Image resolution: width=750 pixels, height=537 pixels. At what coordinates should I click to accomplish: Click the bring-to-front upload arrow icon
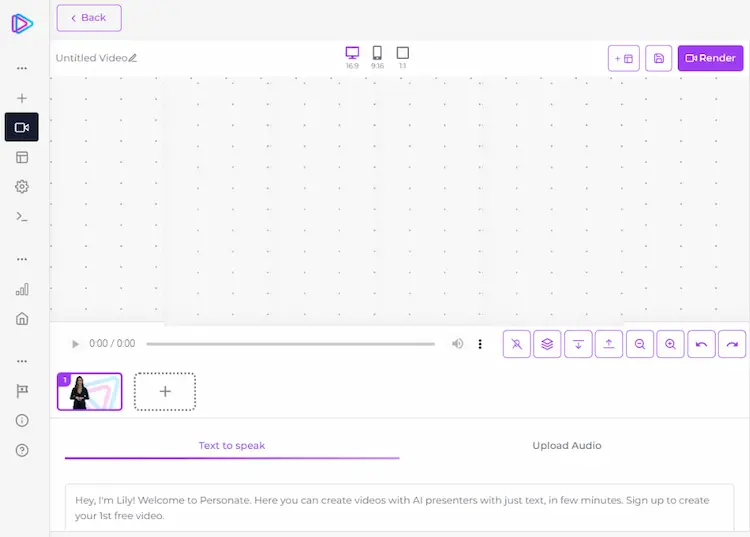[609, 344]
